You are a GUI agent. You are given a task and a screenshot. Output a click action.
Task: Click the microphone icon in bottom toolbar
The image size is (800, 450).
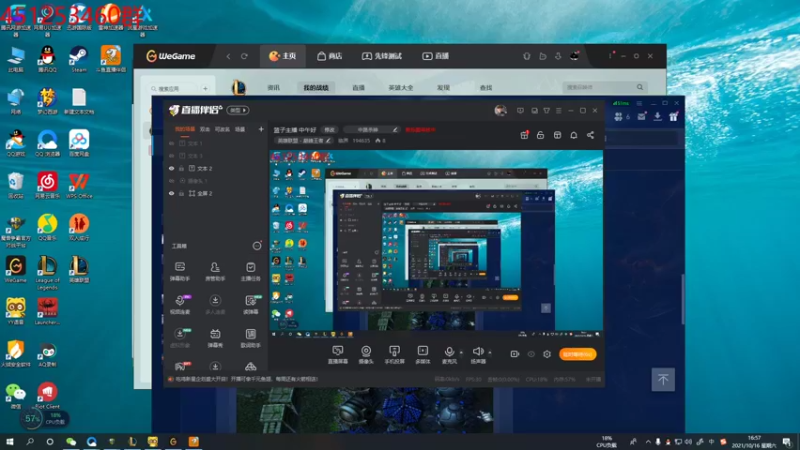click(449, 352)
